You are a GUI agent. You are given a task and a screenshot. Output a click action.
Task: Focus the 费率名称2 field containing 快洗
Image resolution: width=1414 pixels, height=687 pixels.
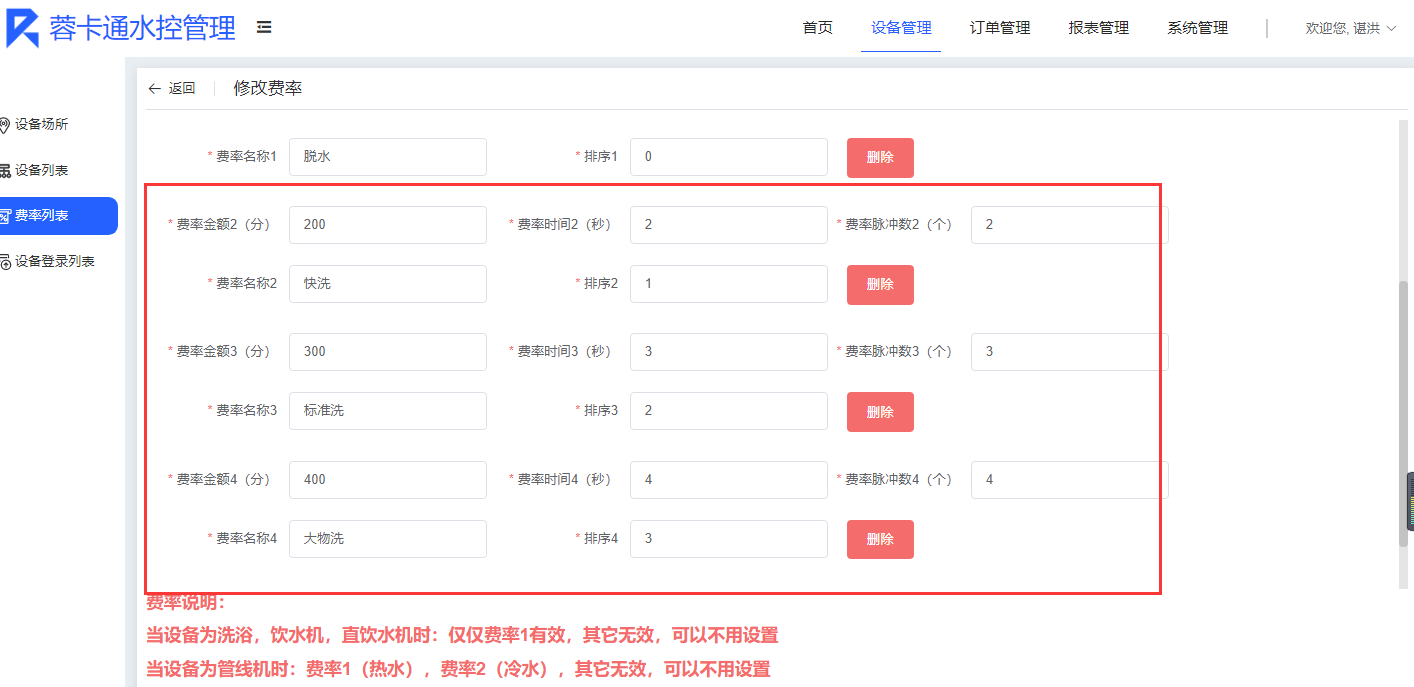coord(387,284)
